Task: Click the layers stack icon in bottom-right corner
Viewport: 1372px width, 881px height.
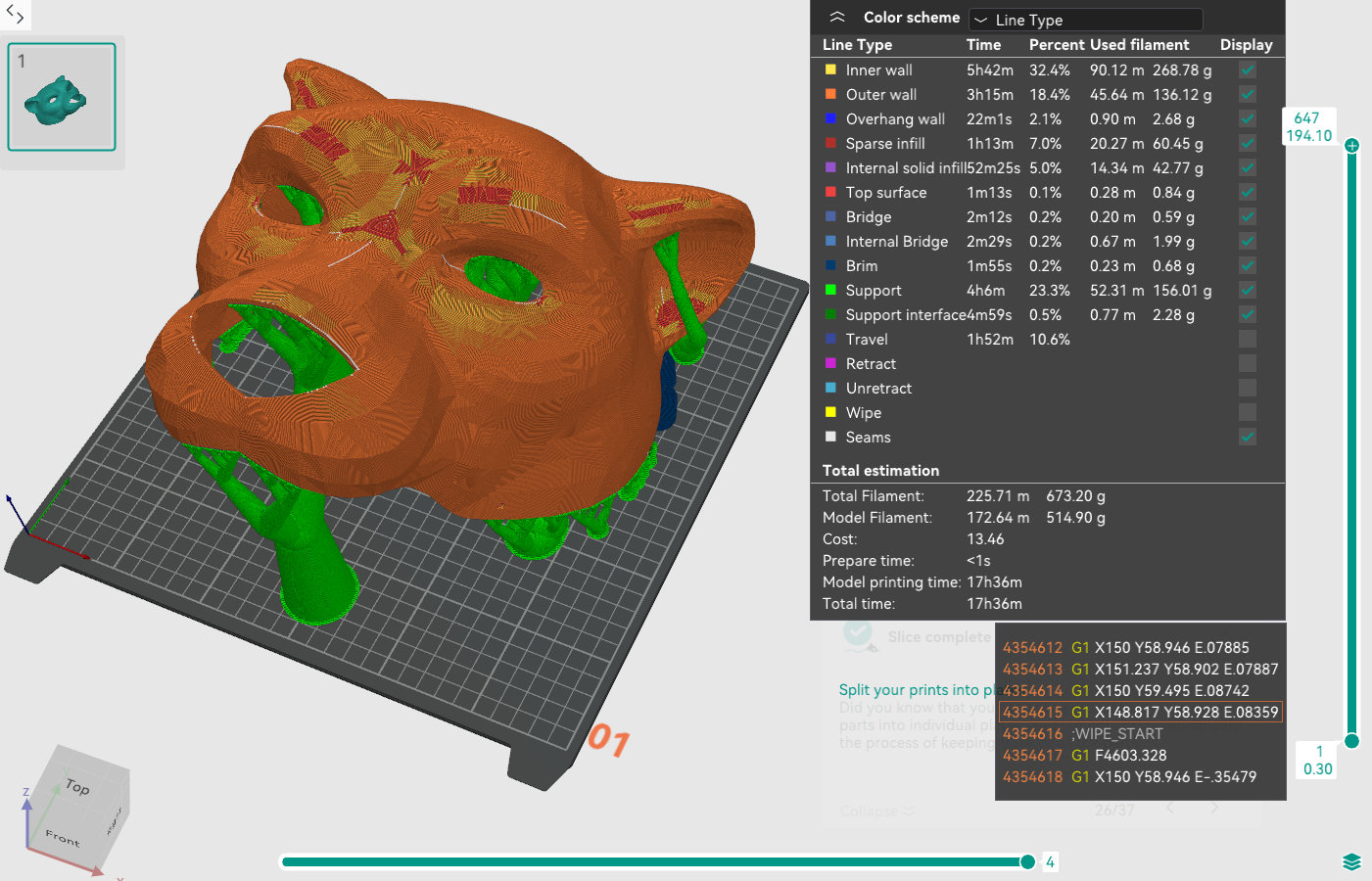Action: (1351, 861)
